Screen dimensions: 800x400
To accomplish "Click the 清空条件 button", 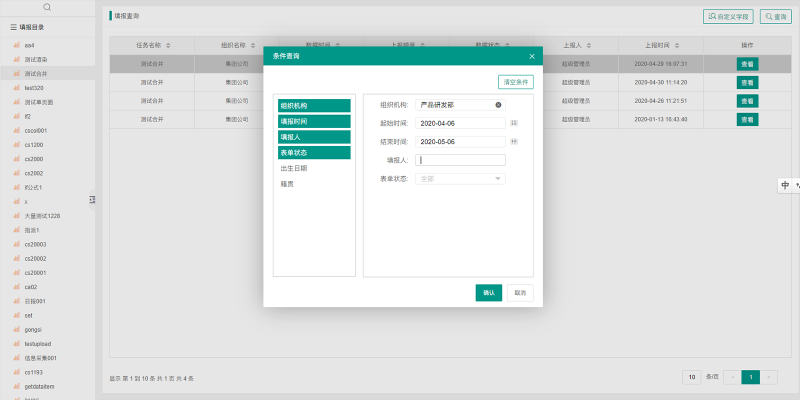I will (x=515, y=82).
